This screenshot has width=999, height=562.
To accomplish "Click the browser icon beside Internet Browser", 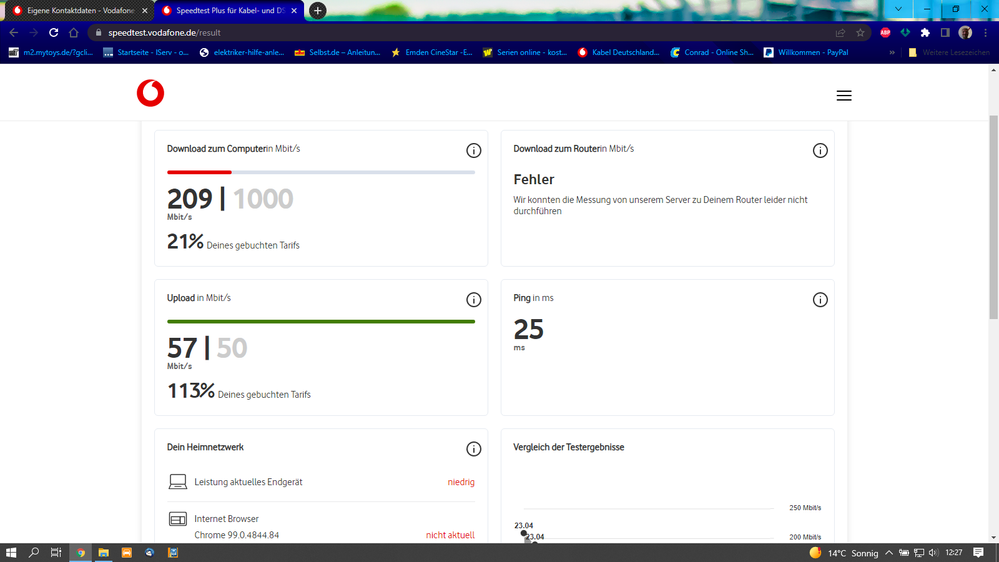I will (178, 519).
